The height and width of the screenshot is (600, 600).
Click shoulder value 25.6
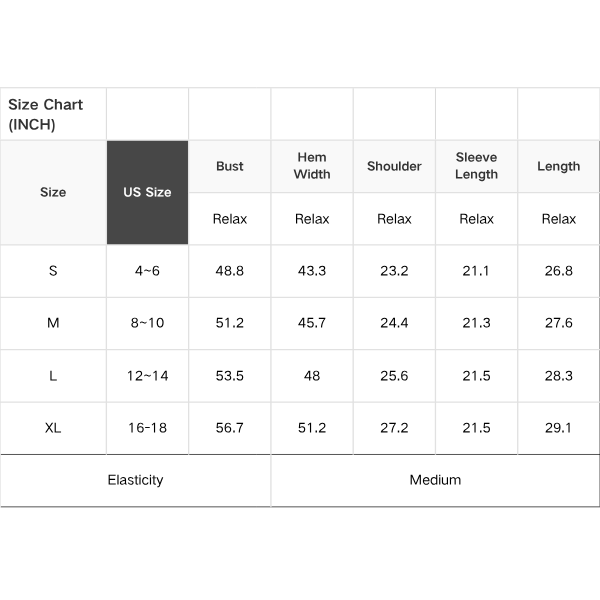point(394,376)
